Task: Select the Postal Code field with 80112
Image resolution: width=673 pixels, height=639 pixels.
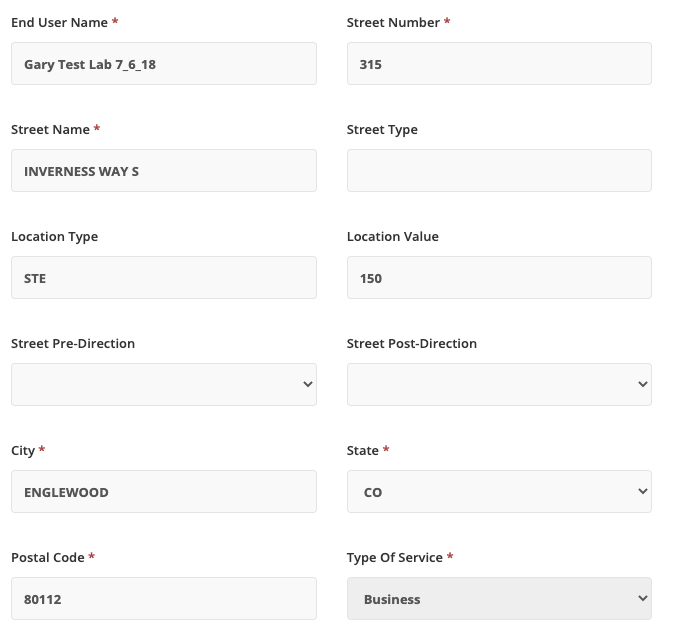Action: (x=163, y=599)
